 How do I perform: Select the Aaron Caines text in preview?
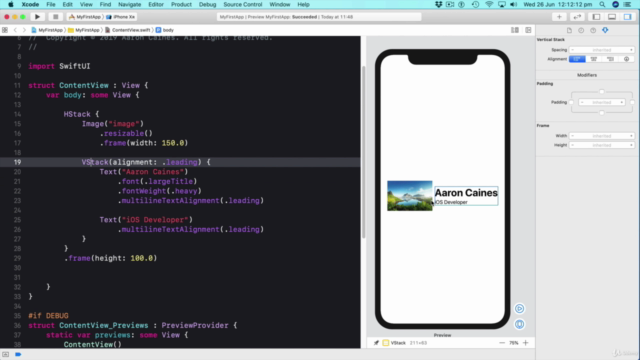point(466,193)
